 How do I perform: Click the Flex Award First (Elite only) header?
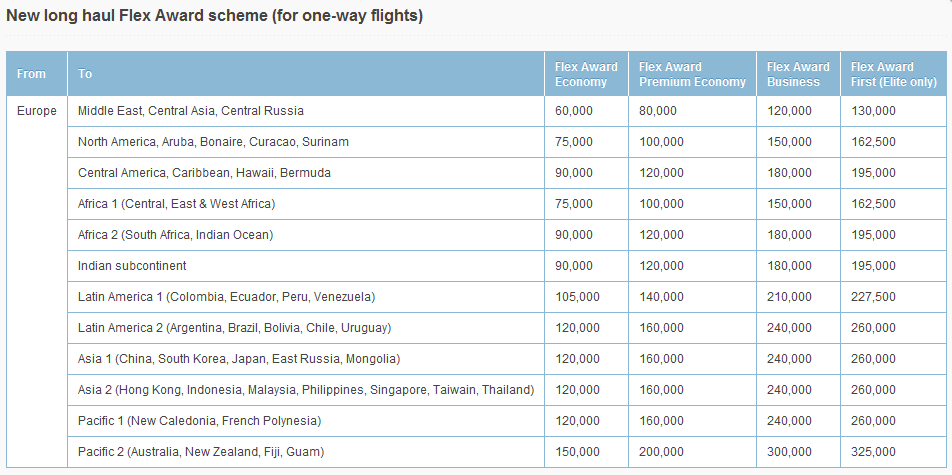(893, 74)
